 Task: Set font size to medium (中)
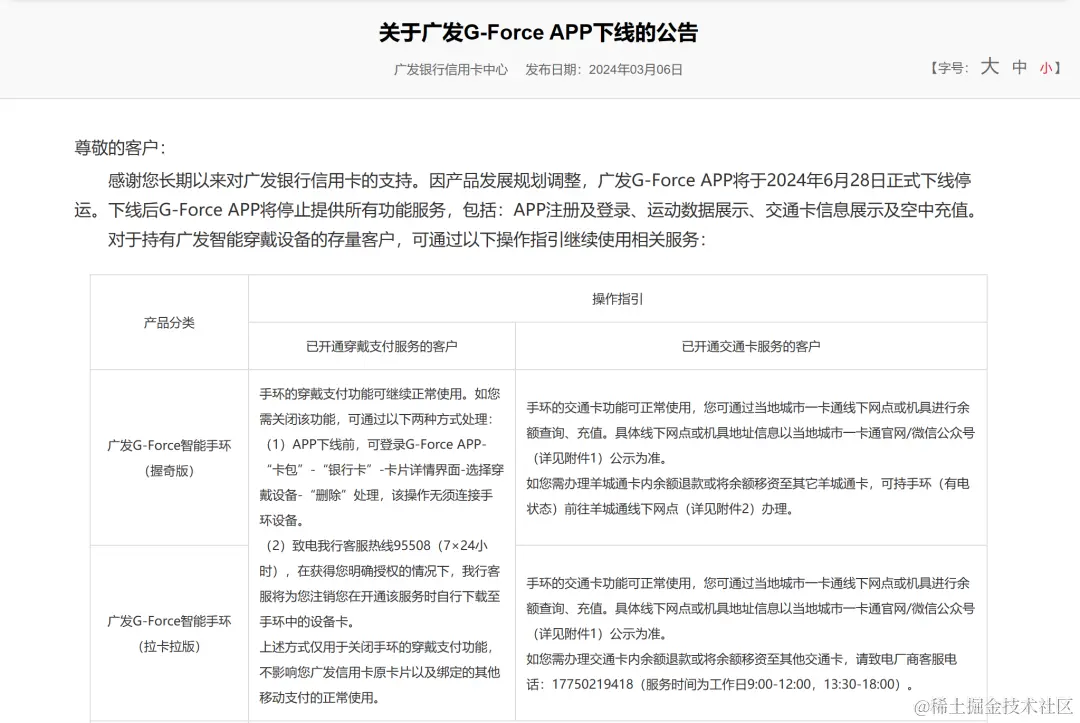point(1019,67)
